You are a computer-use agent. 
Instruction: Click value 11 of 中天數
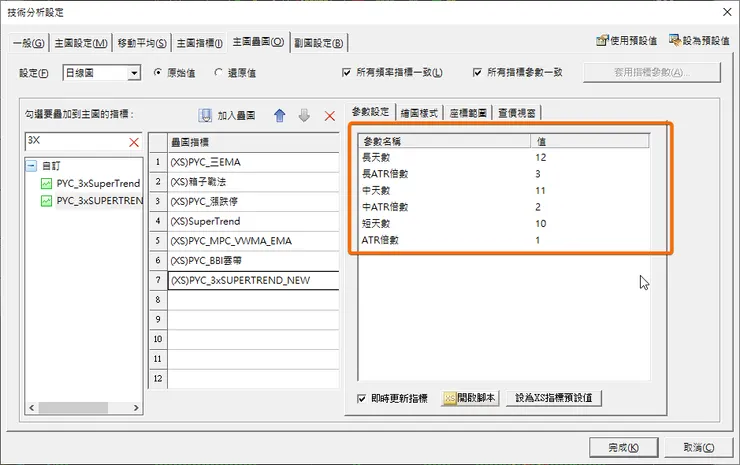pos(541,191)
